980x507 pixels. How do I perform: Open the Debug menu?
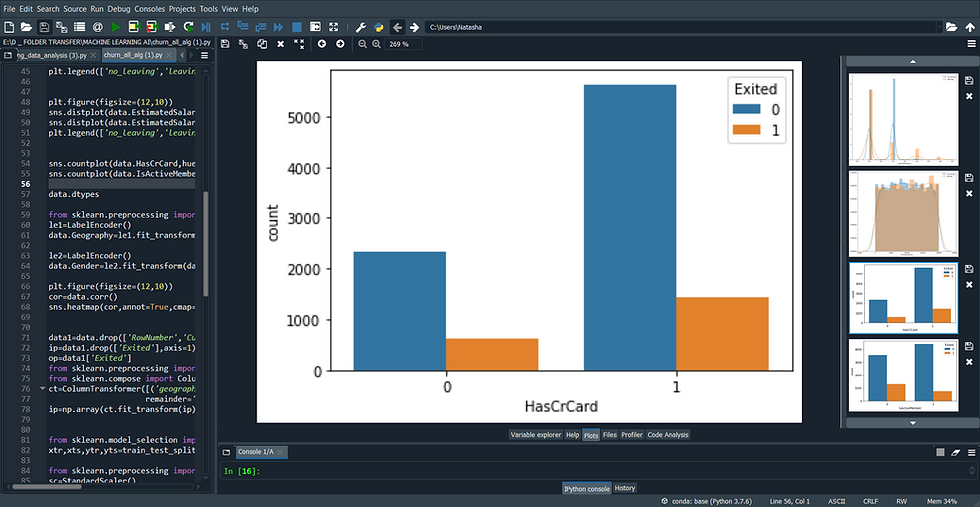point(119,9)
